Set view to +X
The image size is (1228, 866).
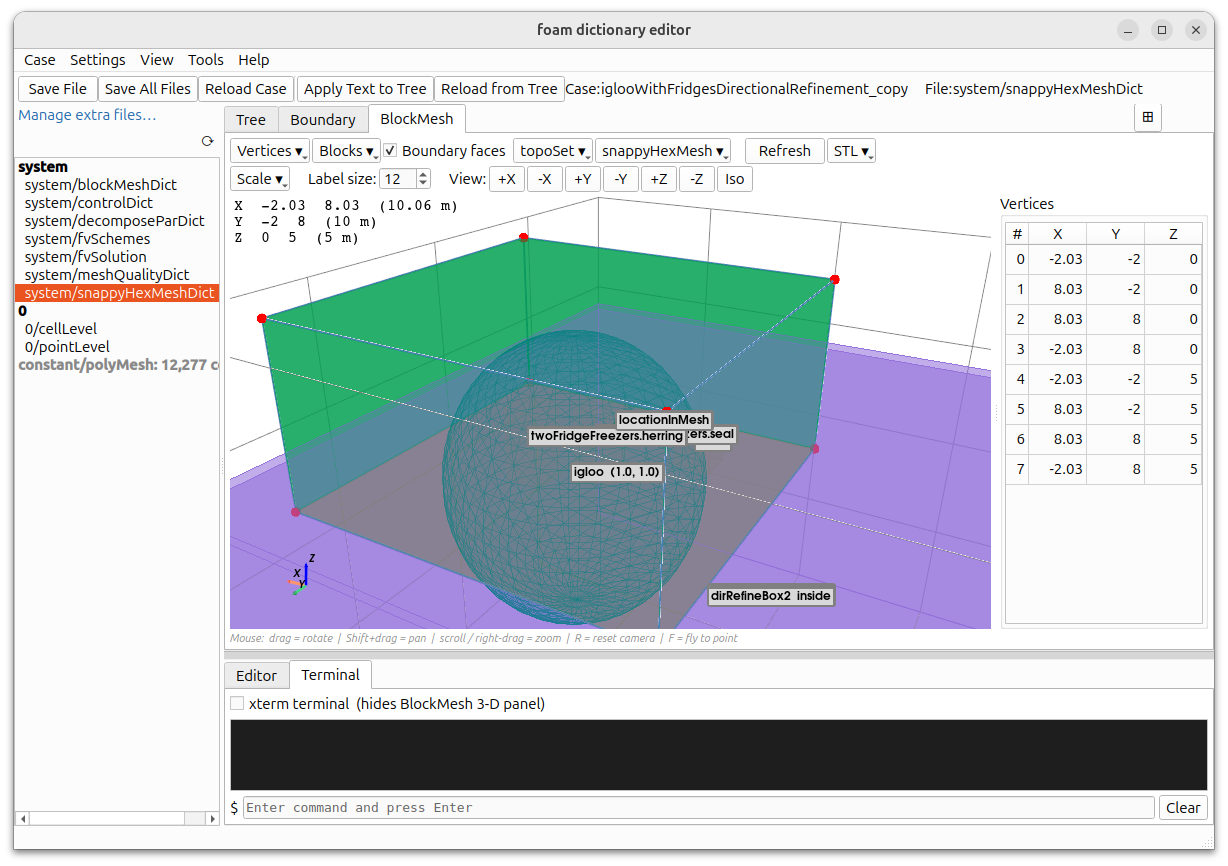pos(507,179)
